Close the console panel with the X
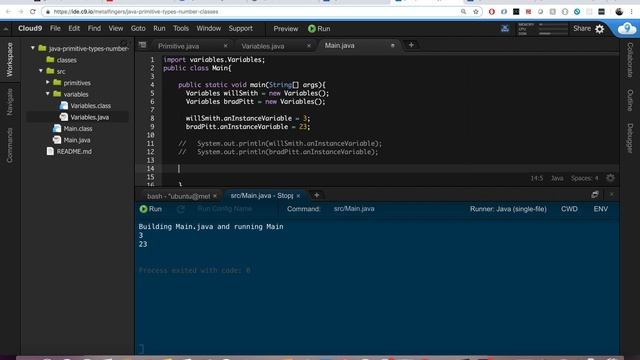Viewport: 640px width, 360px height. [611, 195]
